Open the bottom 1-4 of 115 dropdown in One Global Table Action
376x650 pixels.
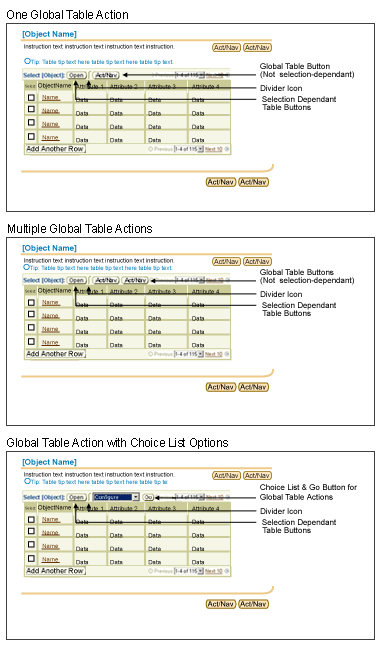[201, 149]
